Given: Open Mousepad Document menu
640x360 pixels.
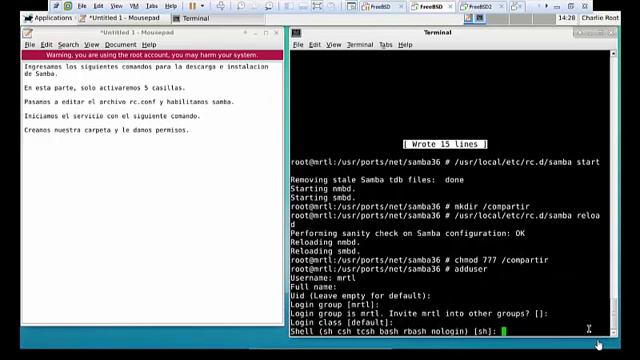Looking at the screenshot, I should (x=120, y=45).
